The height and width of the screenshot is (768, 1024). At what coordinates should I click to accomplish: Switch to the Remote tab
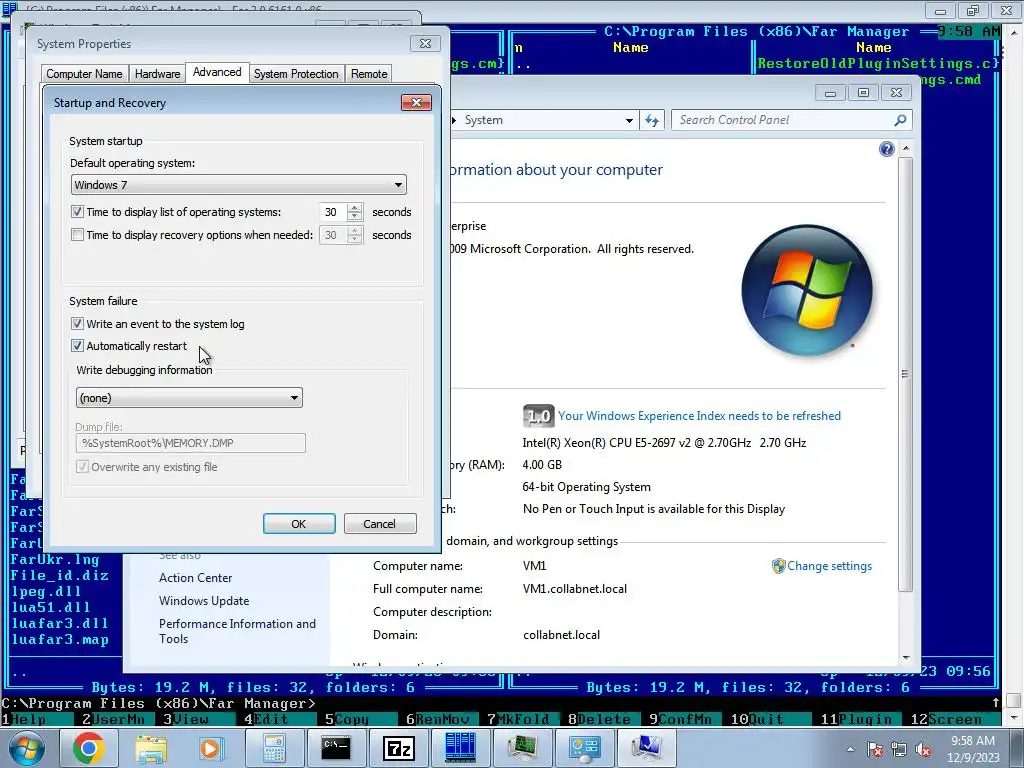369,74
